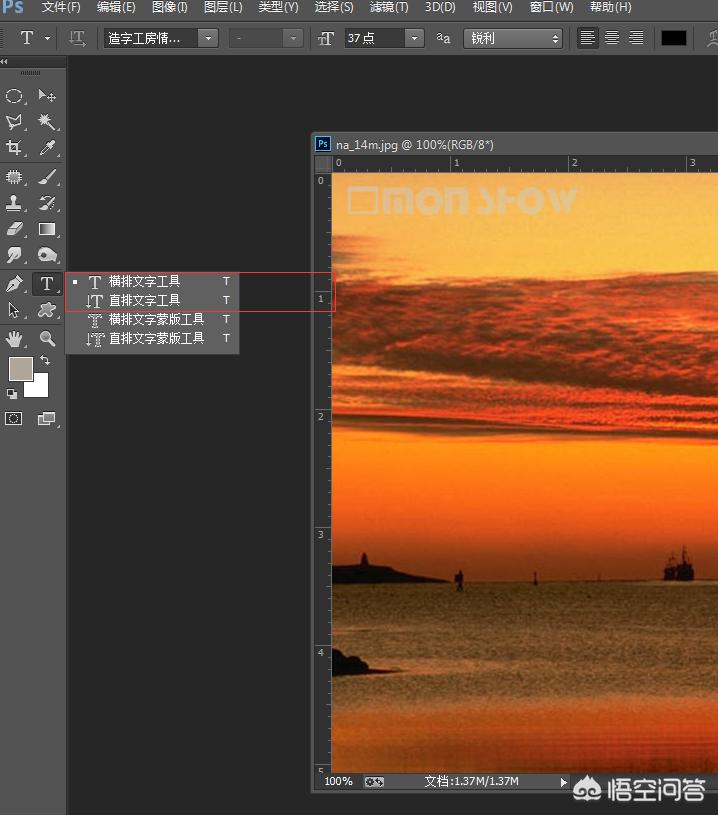Set text alignment to center
The height and width of the screenshot is (815, 718).
611,38
